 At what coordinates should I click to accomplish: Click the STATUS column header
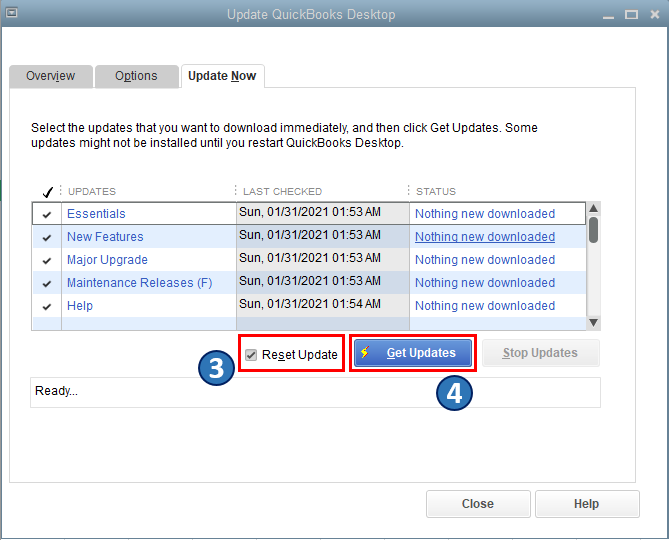pyautogui.click(x=436, y=192)
